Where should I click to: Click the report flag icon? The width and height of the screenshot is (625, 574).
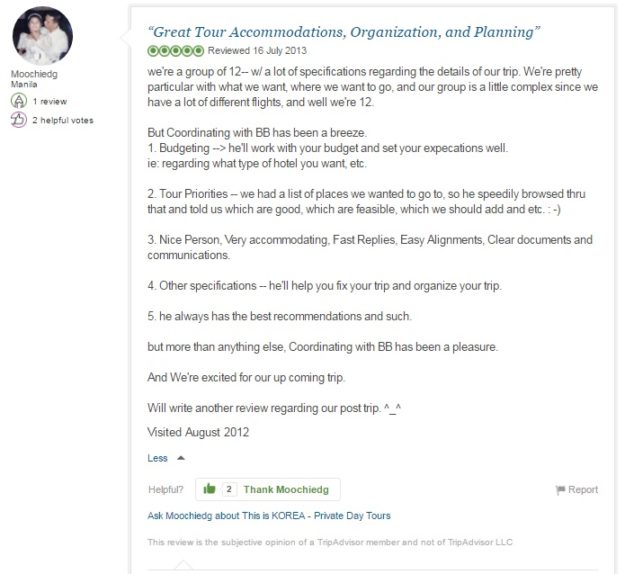[560, 489]
